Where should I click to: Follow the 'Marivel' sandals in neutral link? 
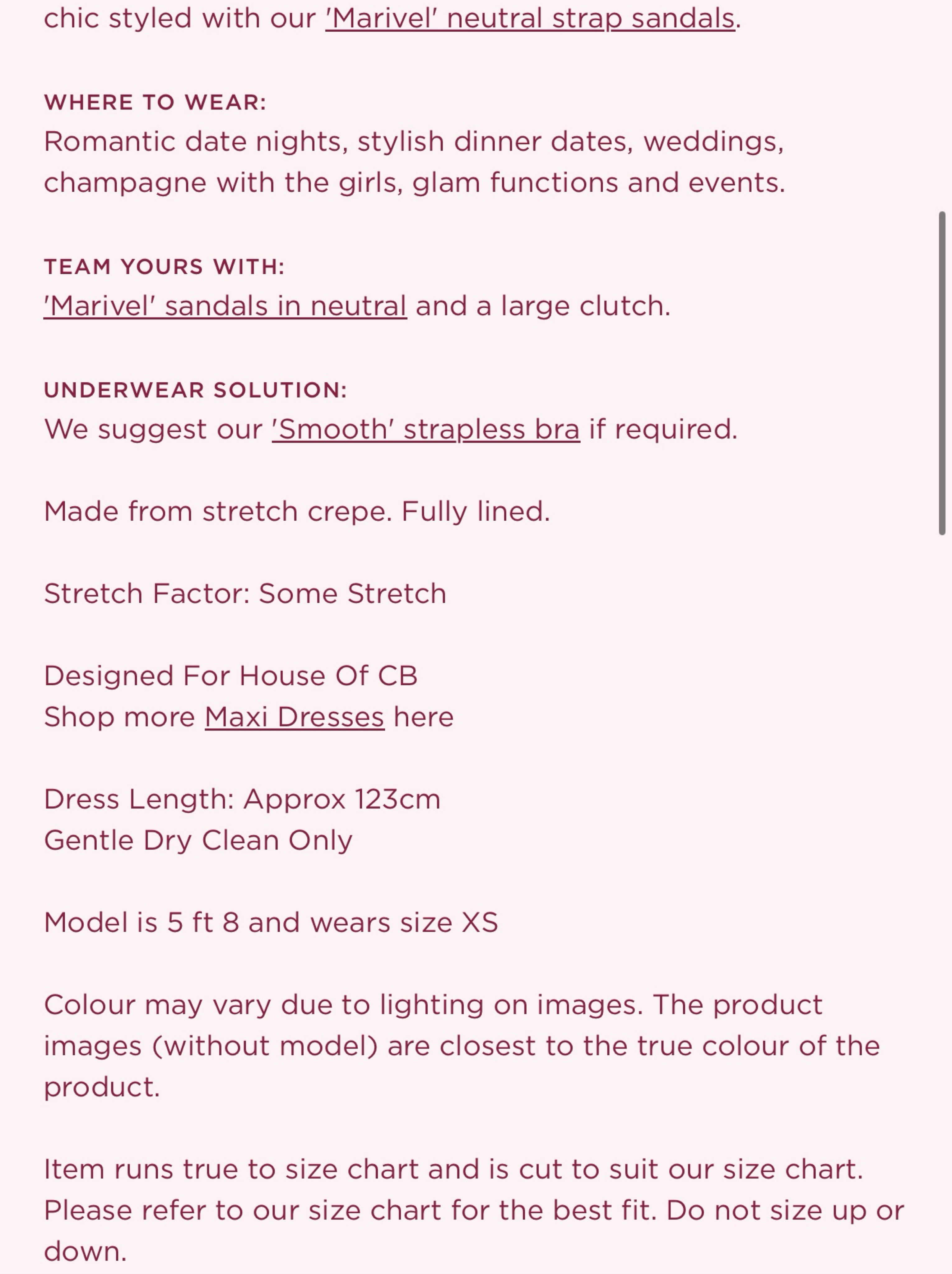(225, 306)
